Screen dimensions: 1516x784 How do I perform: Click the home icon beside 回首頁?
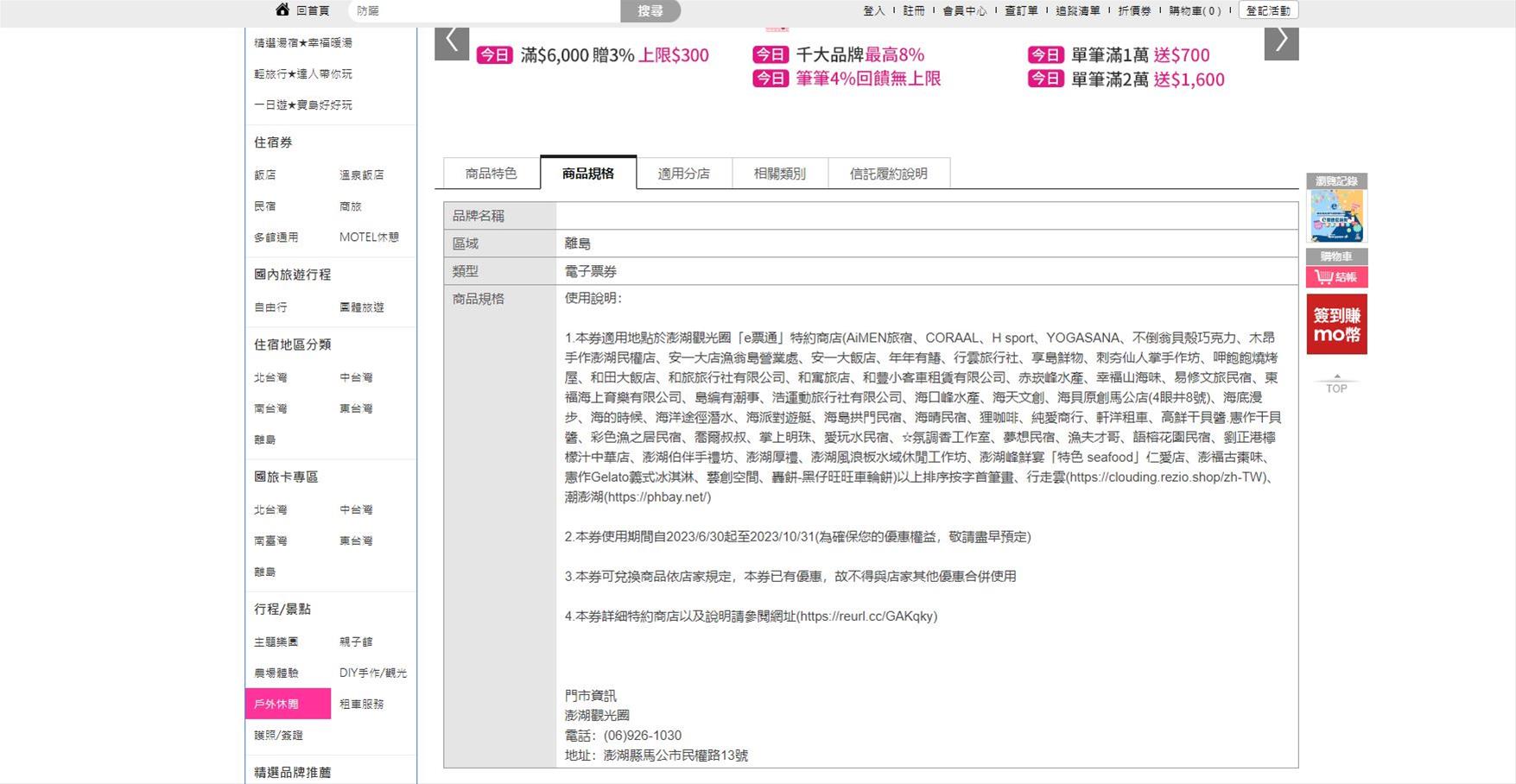pos(282,9)
